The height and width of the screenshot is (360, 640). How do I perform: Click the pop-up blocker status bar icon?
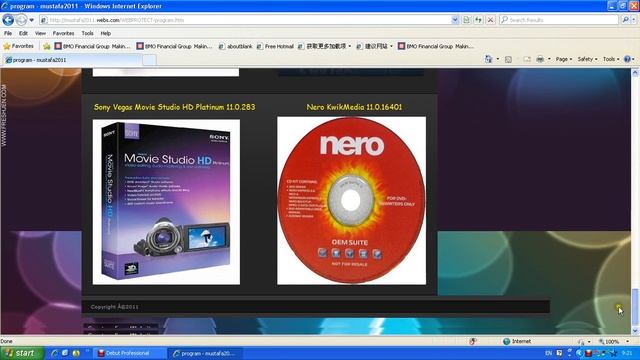[473, 341]
